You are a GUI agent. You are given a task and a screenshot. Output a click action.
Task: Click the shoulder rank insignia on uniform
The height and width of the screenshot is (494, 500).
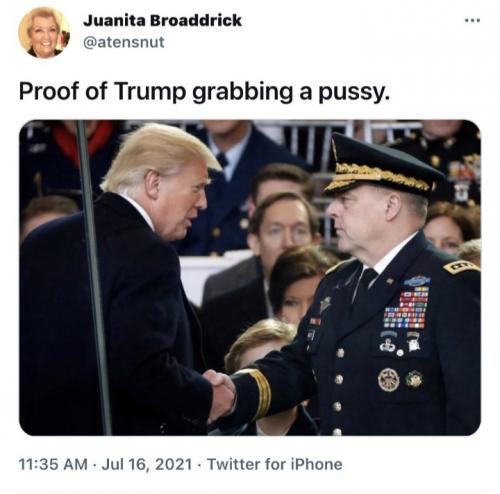461,267
